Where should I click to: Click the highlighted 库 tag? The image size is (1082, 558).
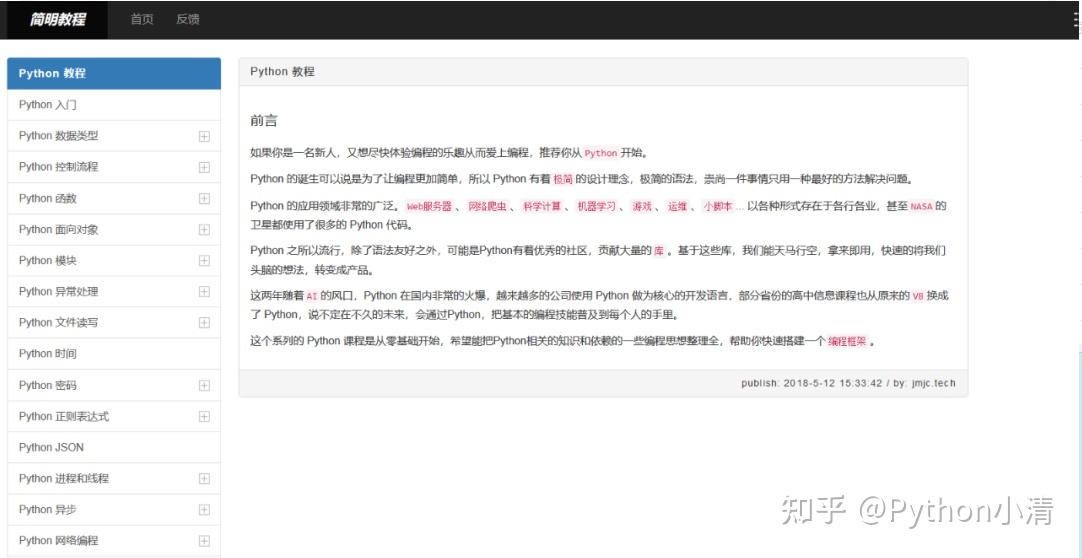[x=659, y=252]
